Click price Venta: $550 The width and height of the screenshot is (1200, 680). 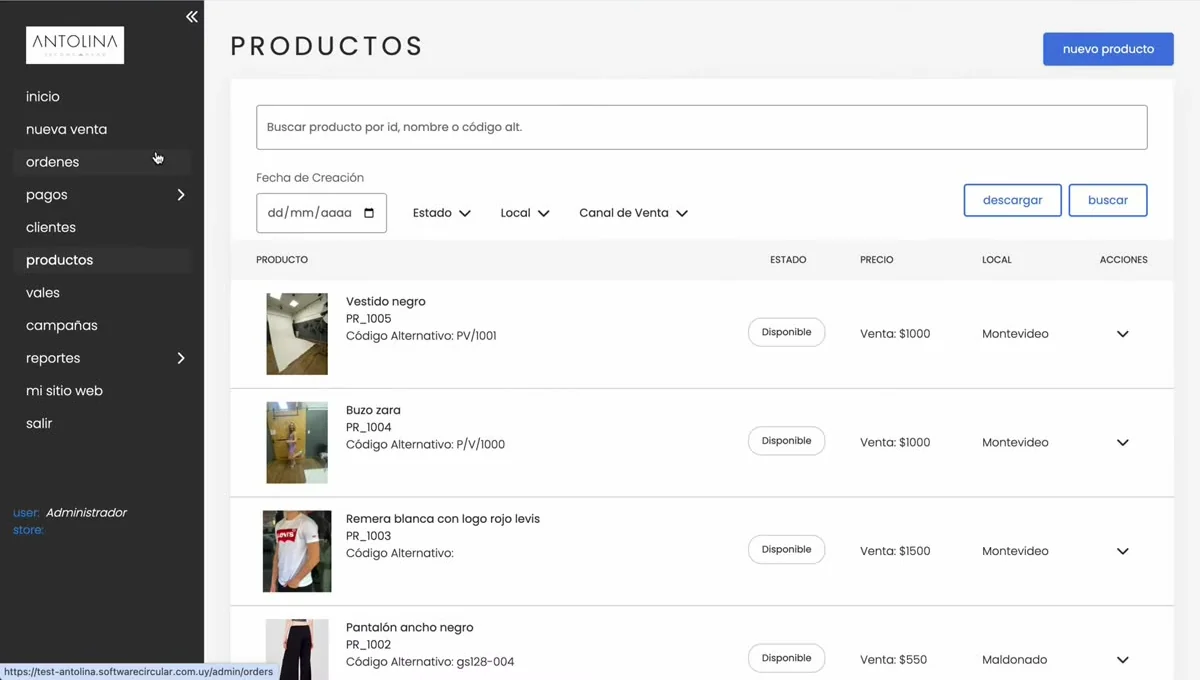click(892, 660)
